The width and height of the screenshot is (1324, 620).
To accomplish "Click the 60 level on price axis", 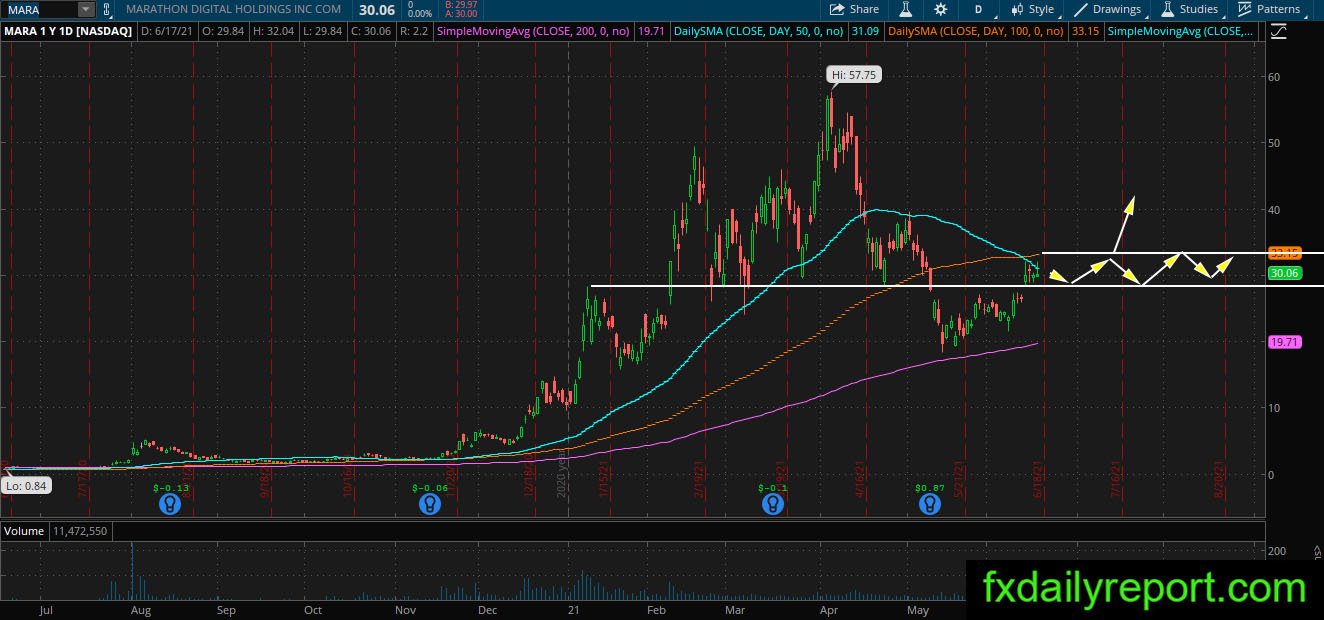I will pyautogui.click(x=1274, y=77).
